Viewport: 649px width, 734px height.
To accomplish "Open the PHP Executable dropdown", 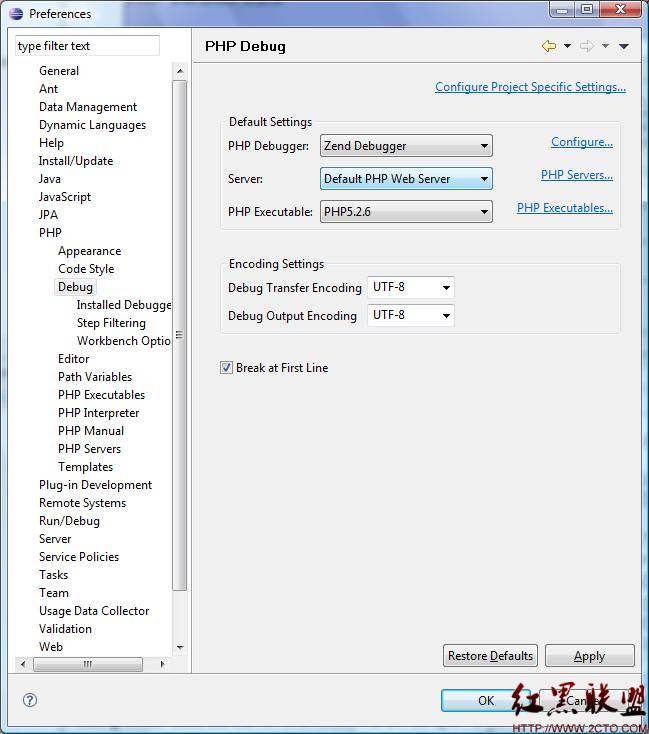I will (x=406, y=212).
